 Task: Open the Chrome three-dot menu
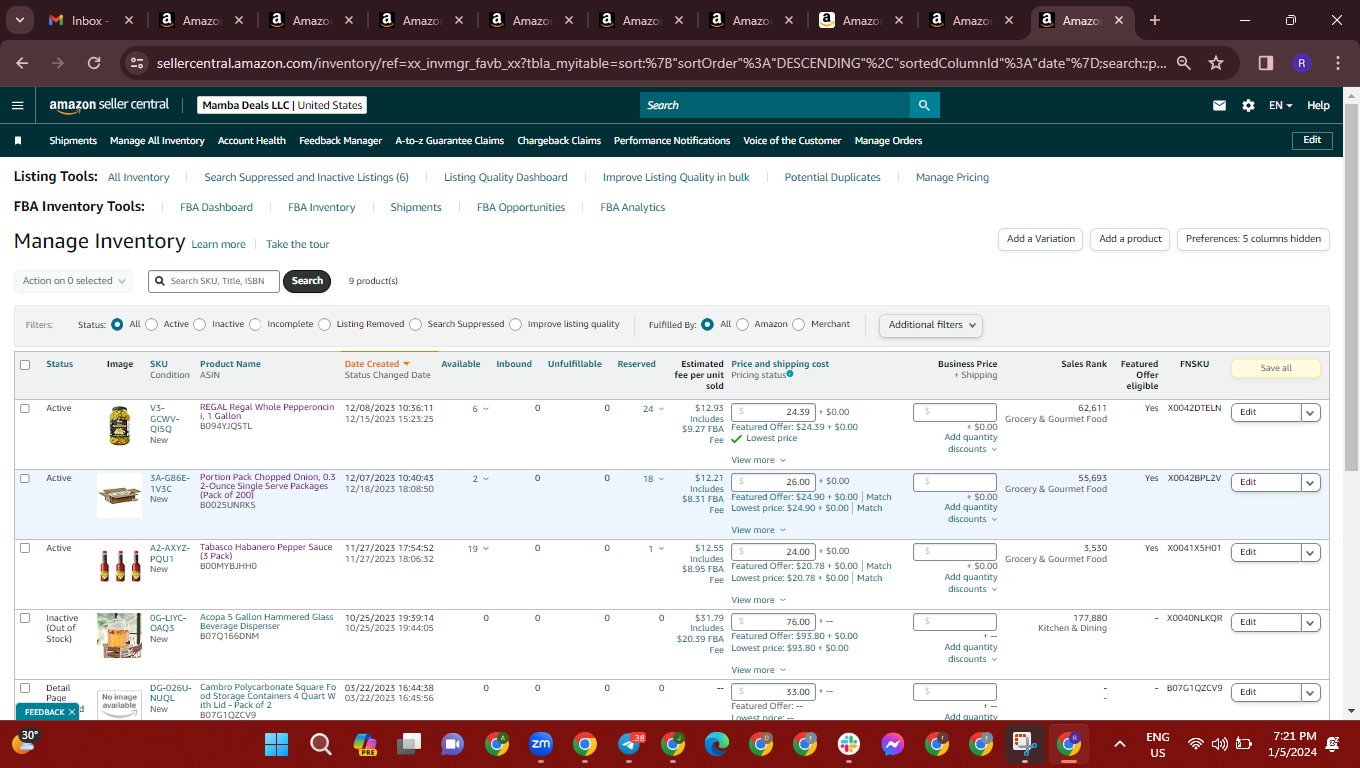(1338, 63)
